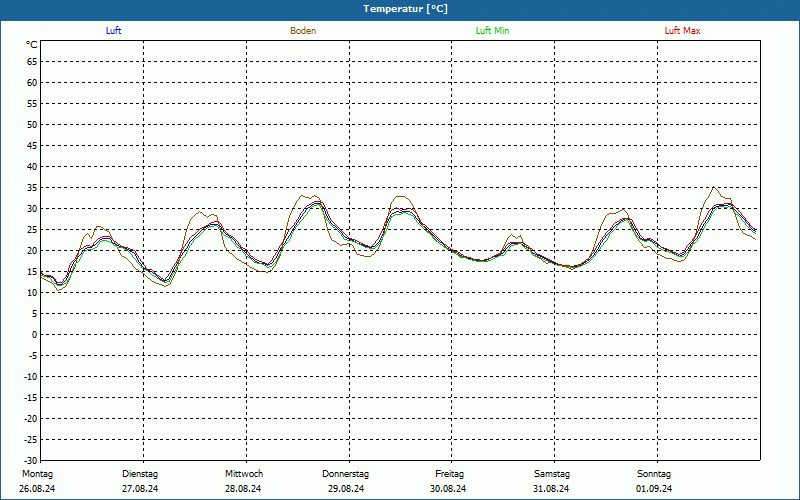Select the Dienstag day label
Screen dimensions: 800x500
click(140, 474)
